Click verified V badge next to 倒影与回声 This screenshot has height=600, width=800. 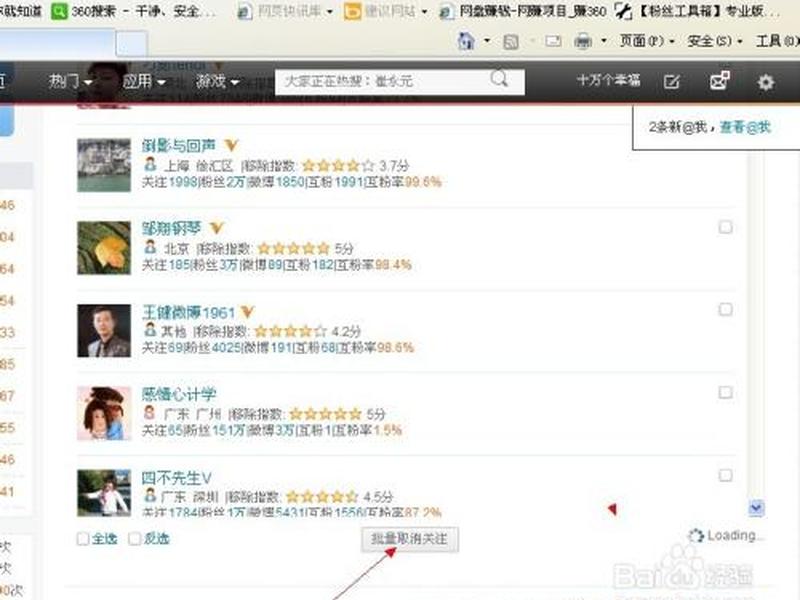click(231, 145)
